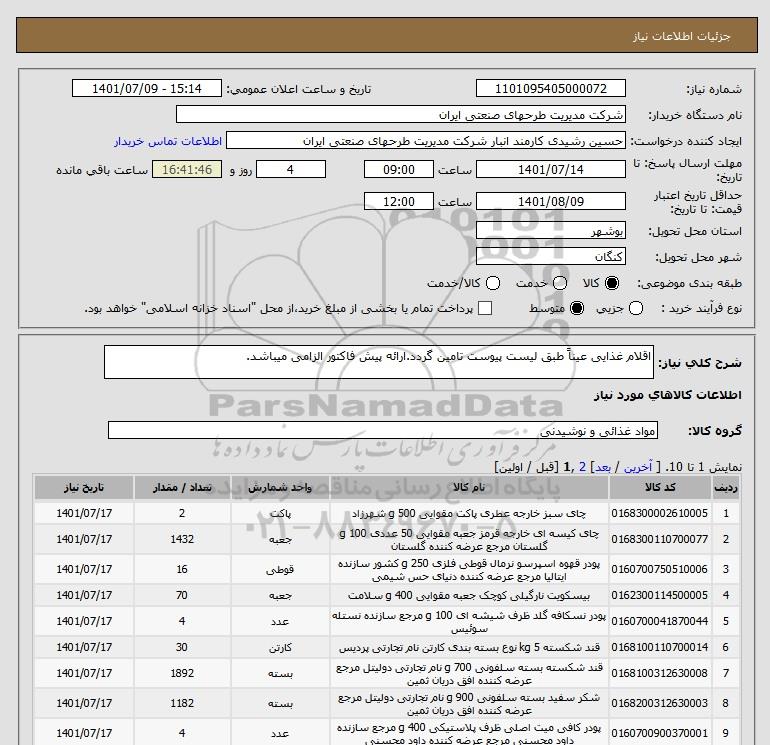The image size is (770, 745).
Task: Click the price validity date 1401/08/09
Action: coord(550,201)
